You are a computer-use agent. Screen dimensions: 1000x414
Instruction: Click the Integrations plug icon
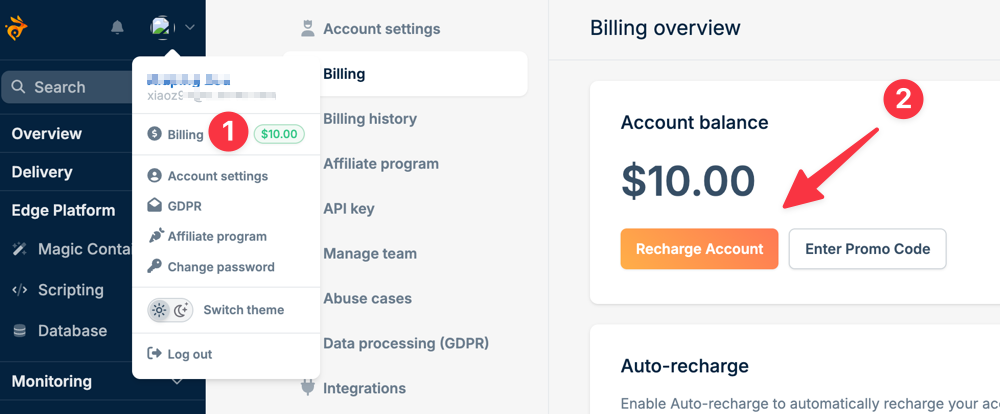pos(308,388)
